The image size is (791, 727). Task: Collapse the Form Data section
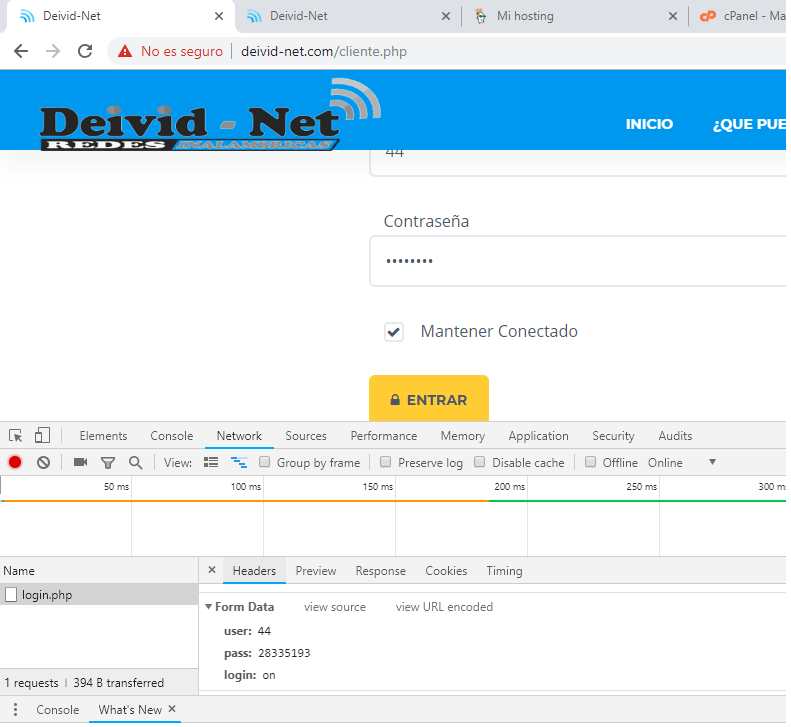(209, 607)
